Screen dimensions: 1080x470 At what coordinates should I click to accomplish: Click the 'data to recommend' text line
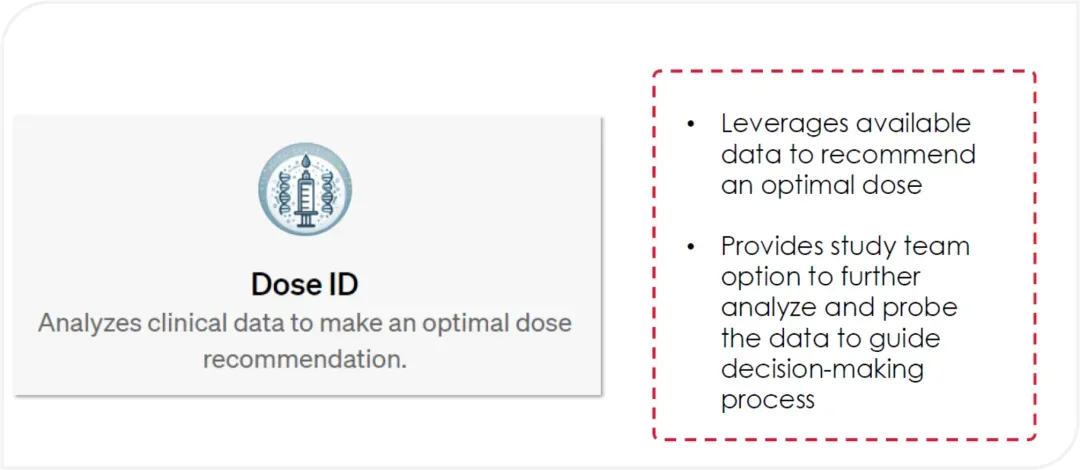coord(849,154)
